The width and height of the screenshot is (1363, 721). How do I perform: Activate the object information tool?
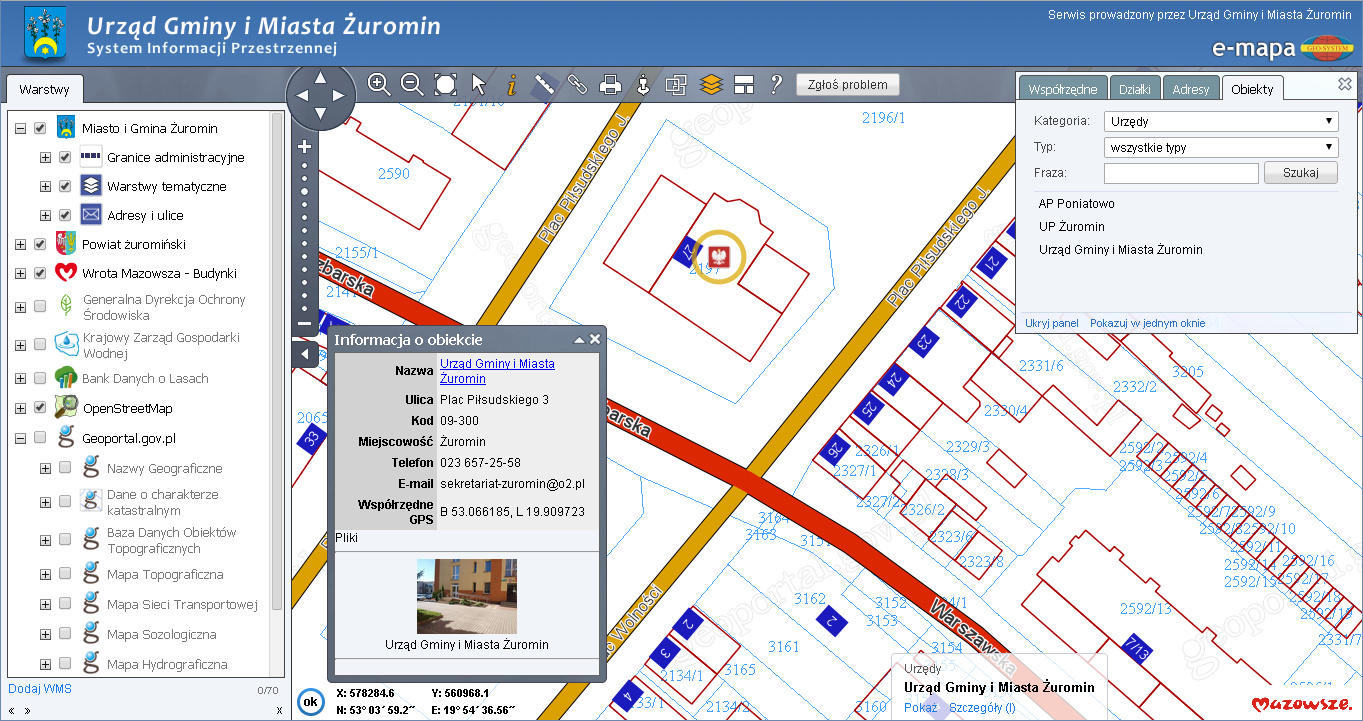pos(512,84)
